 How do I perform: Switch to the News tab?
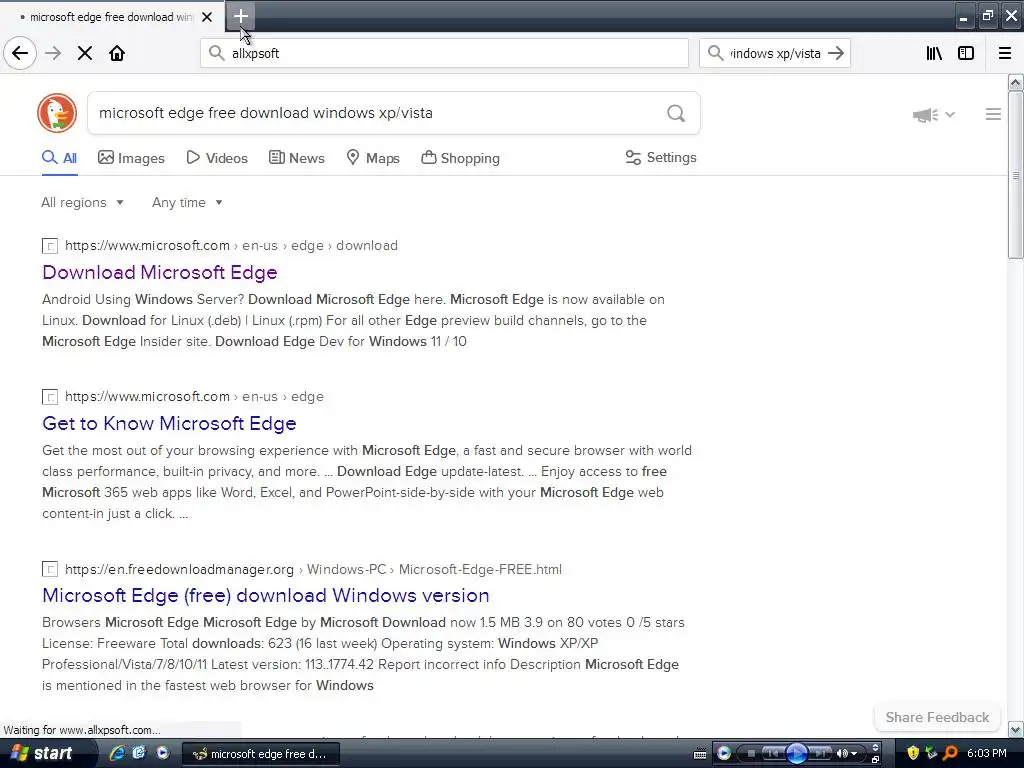pyautogui.click(x=296, y=158)
